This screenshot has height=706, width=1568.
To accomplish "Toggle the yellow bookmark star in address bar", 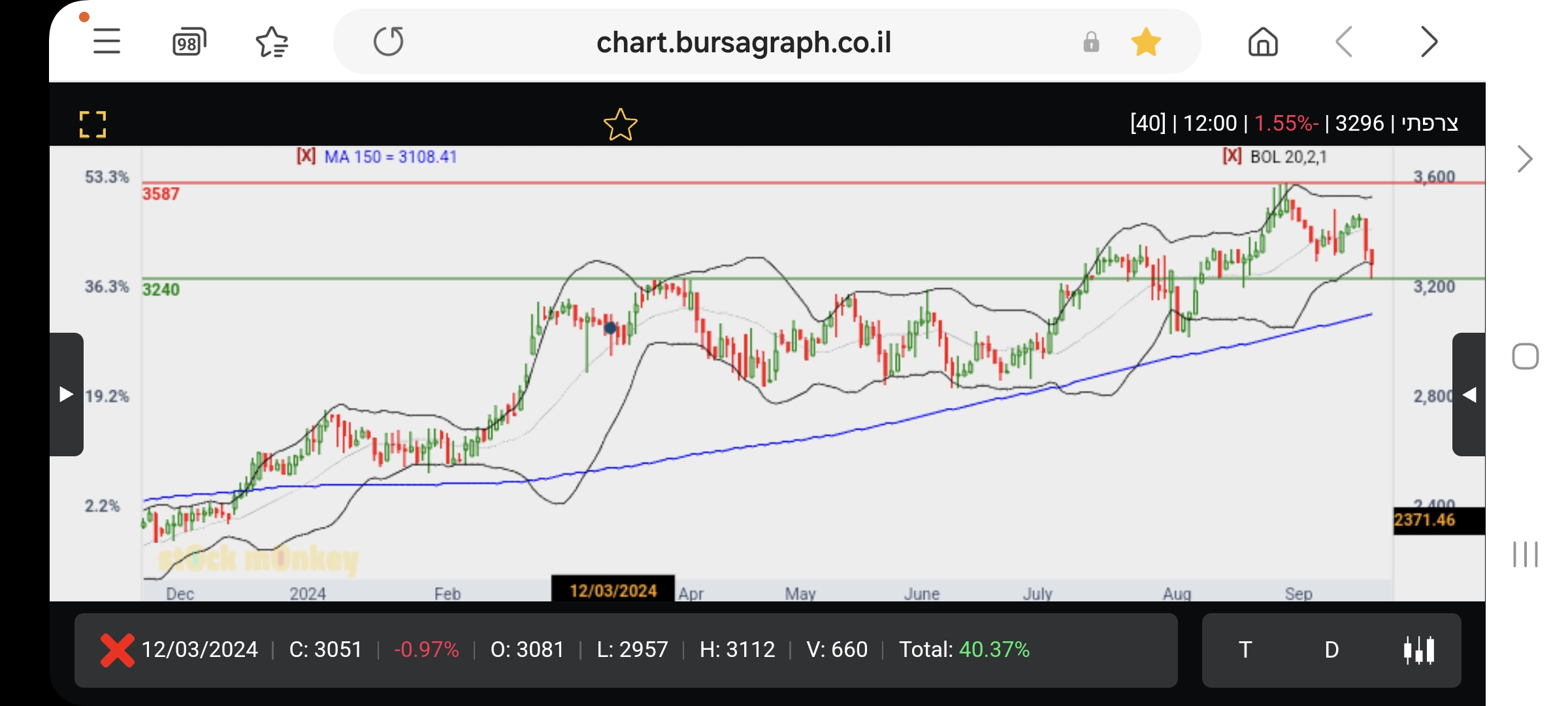I will 1146,42.
